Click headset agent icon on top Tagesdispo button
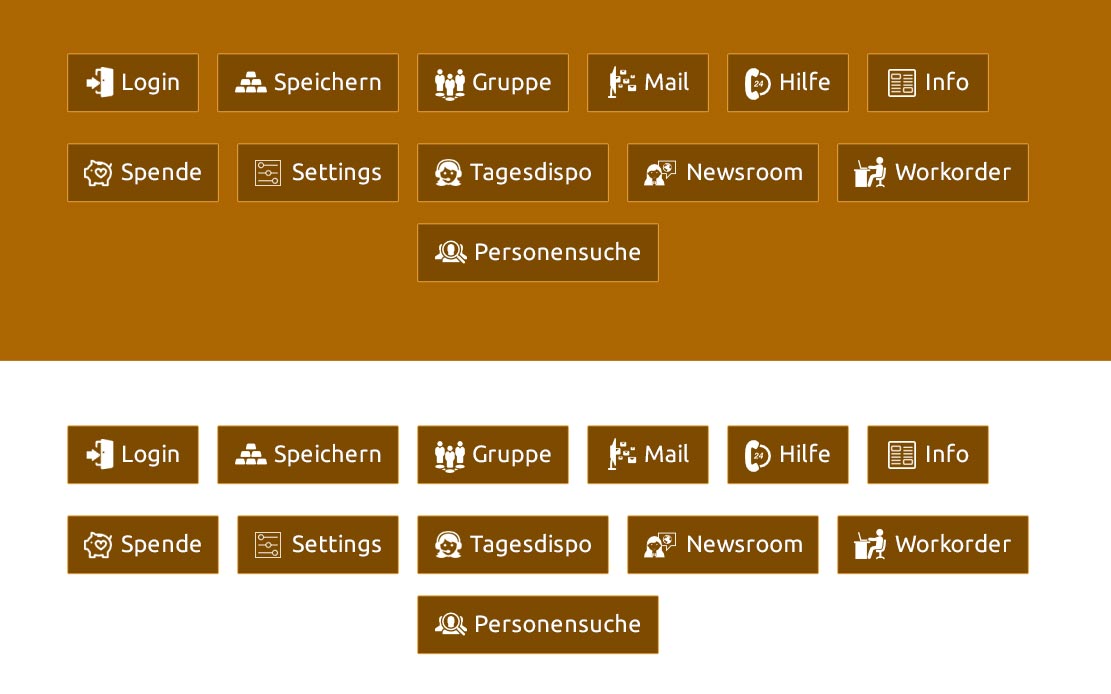The width and height of the screenshot is (1111, 694). point(449,173)
